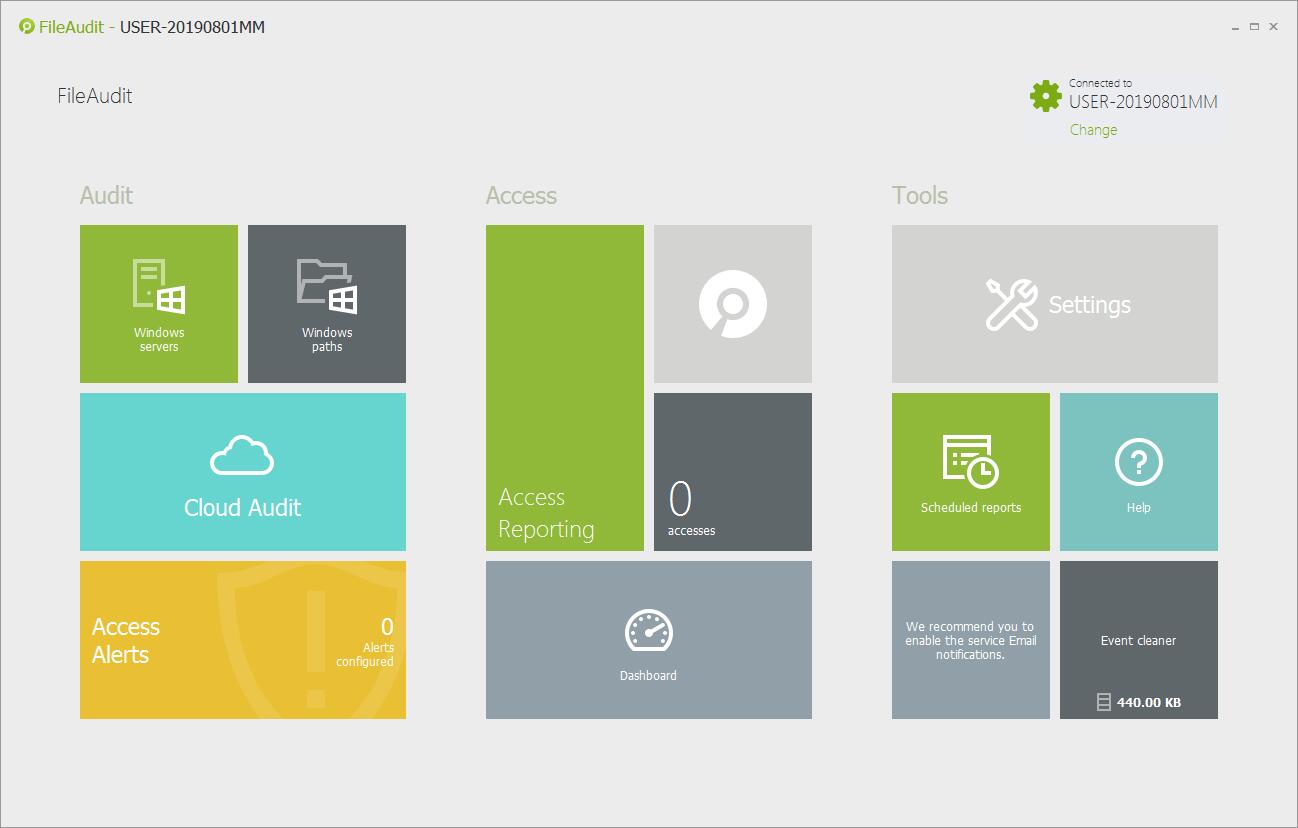Open the Windows paths tile
The image size is (1298, 828).
pos(327,304)
